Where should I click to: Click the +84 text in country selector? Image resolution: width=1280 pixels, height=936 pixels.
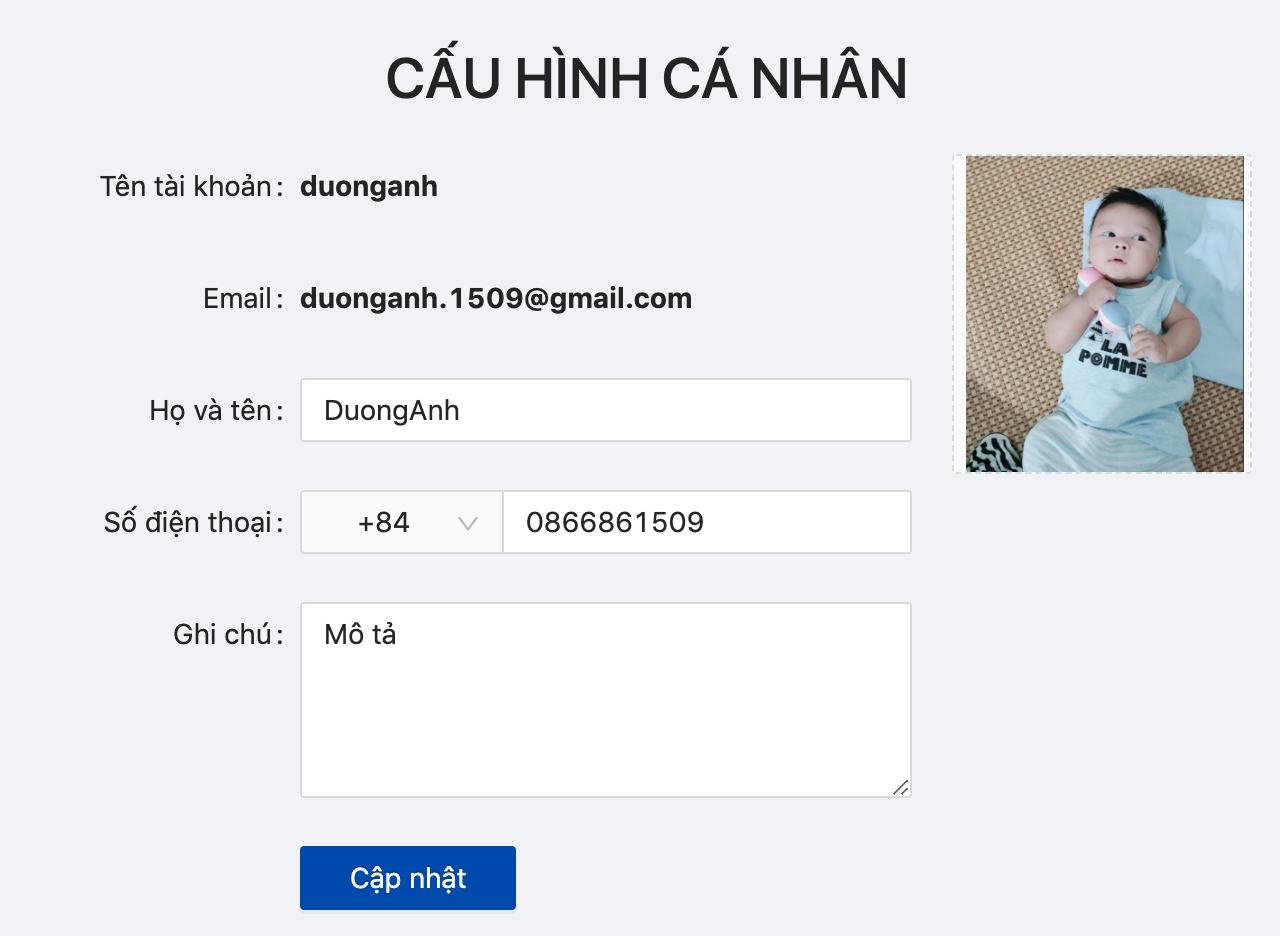click(384, 522)
